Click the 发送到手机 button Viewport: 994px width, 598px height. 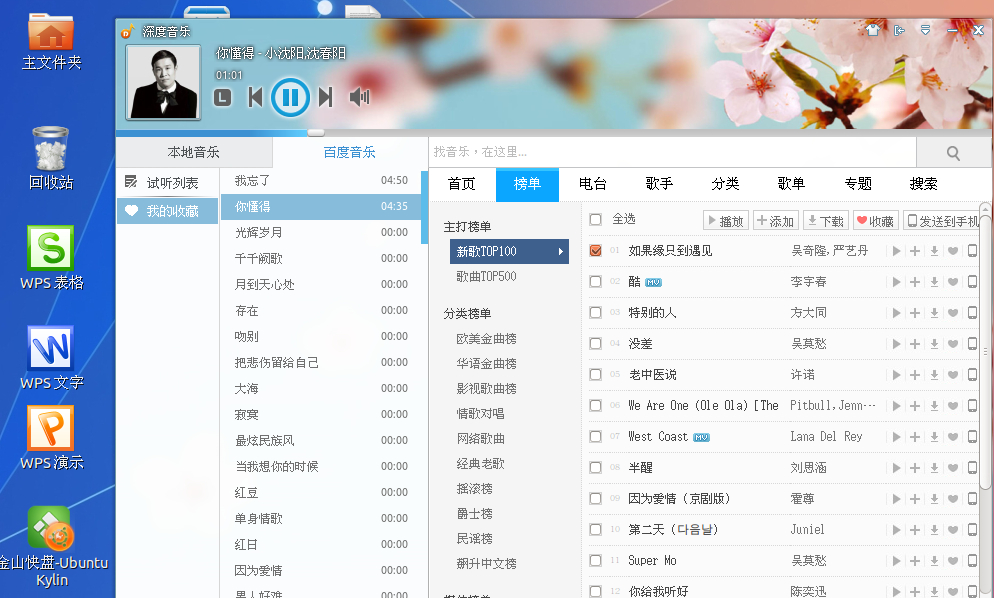[x=943, y=221]
